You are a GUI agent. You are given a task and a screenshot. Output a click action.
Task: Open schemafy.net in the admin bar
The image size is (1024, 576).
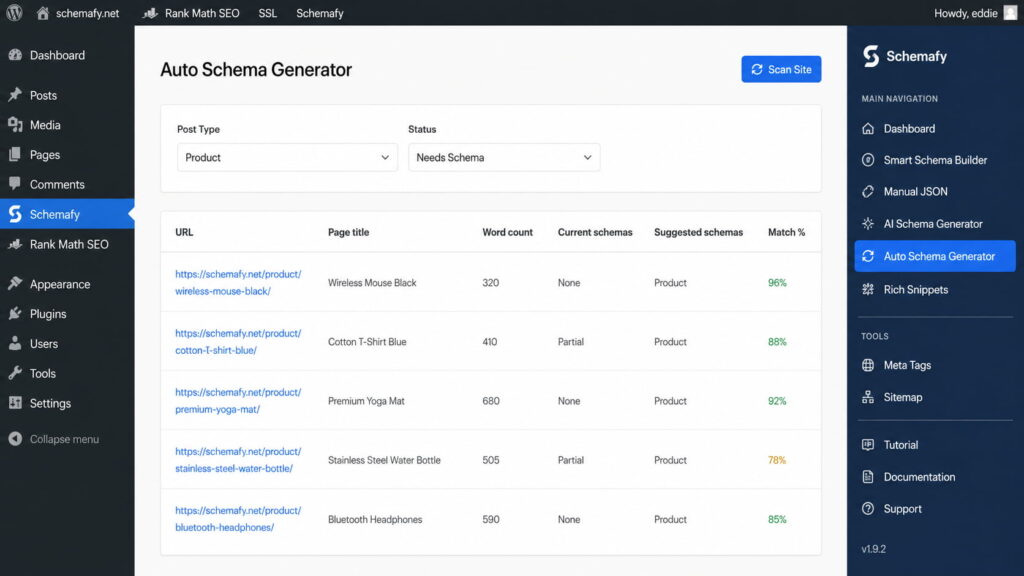click(87, 13)
